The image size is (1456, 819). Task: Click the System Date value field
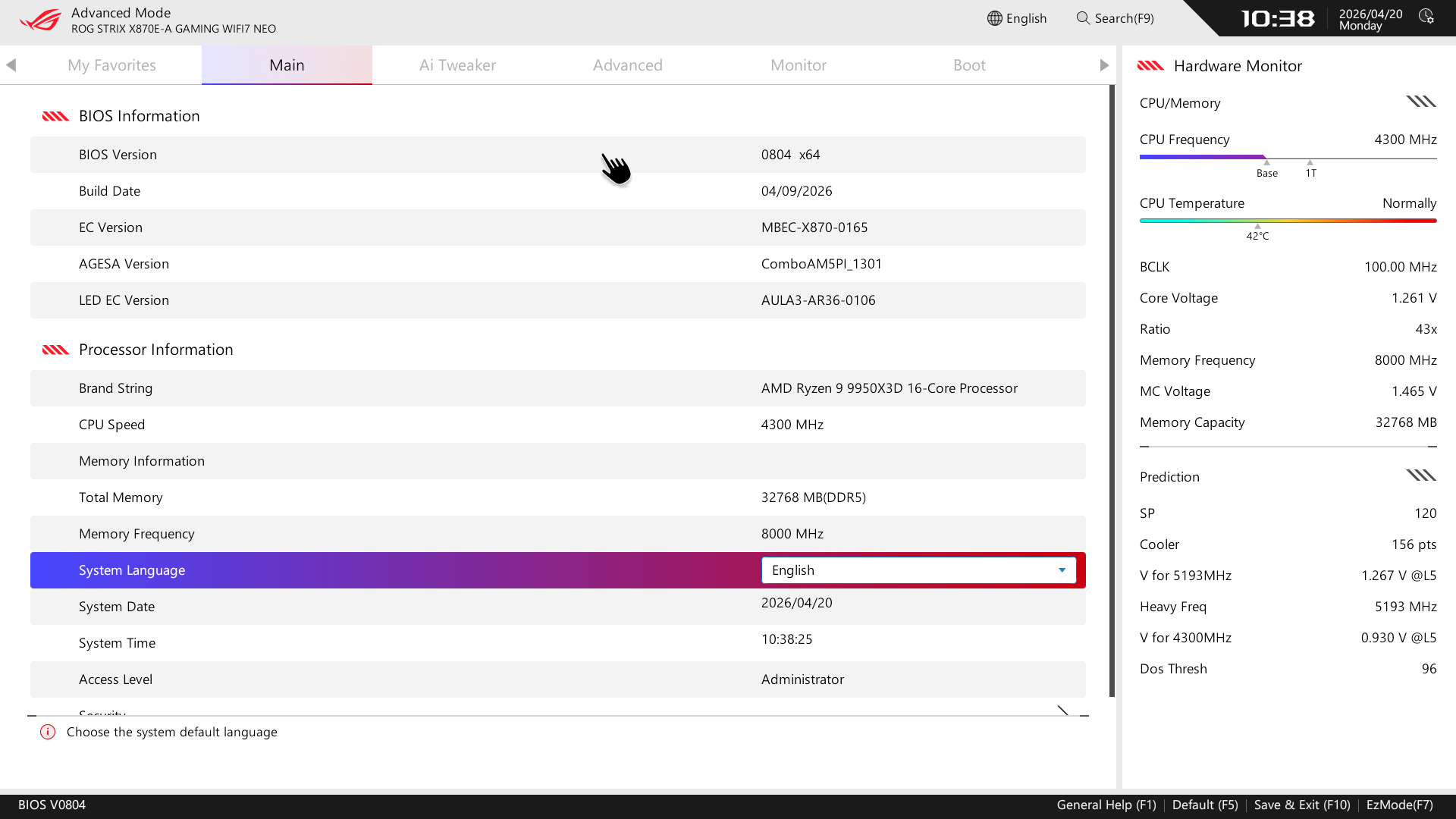tap(796, 603)
